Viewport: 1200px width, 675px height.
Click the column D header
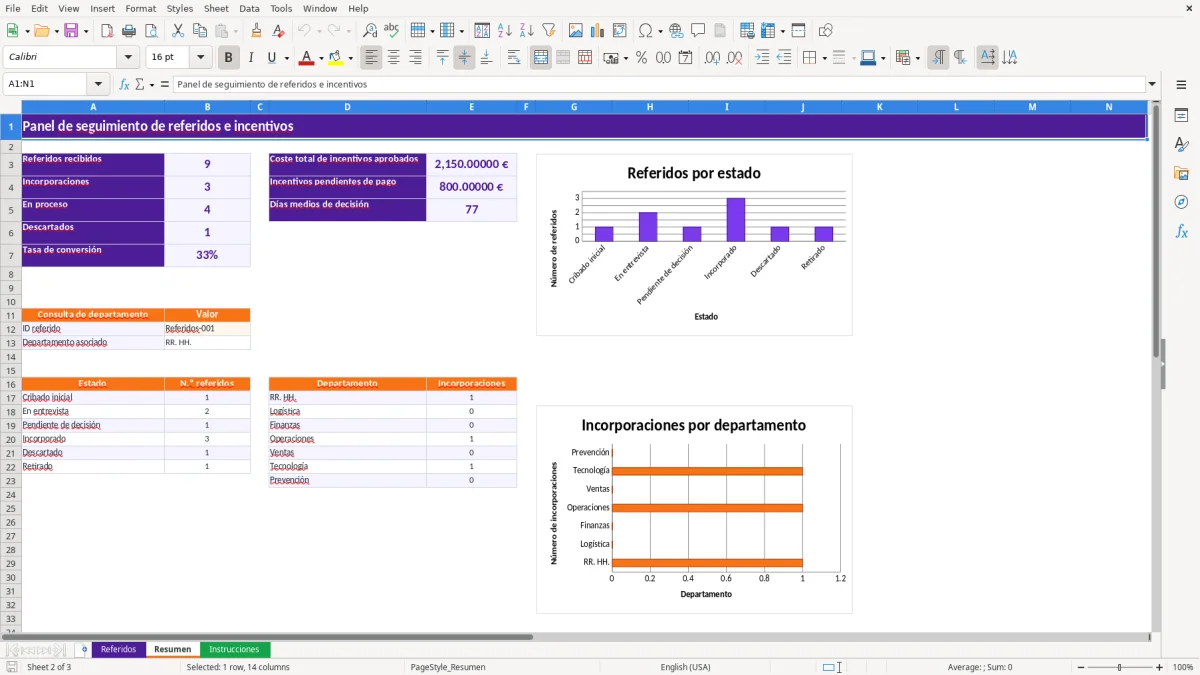pyautogui.click(x=347, y=106)
